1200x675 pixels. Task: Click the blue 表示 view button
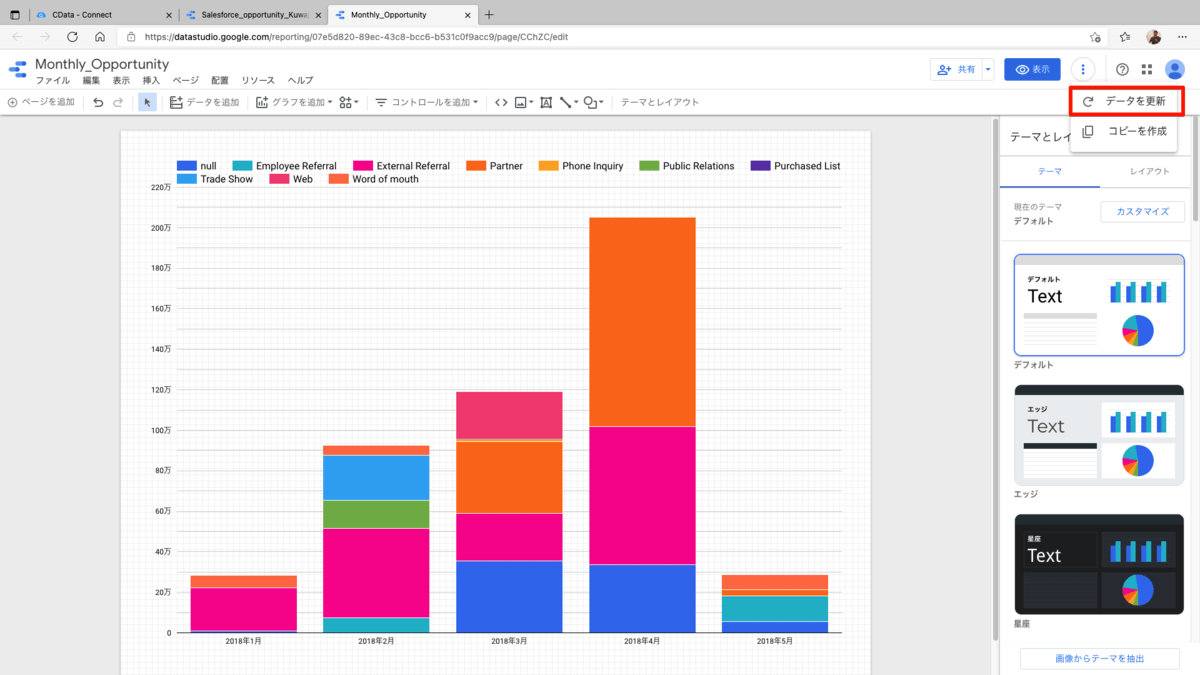click(x=1032, y=69)
